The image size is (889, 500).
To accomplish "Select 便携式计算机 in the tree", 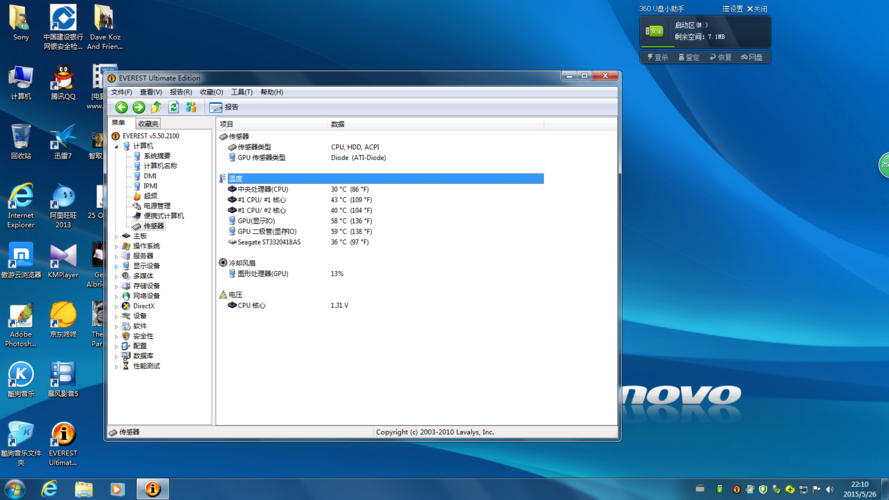I will [x=164, y=216].
